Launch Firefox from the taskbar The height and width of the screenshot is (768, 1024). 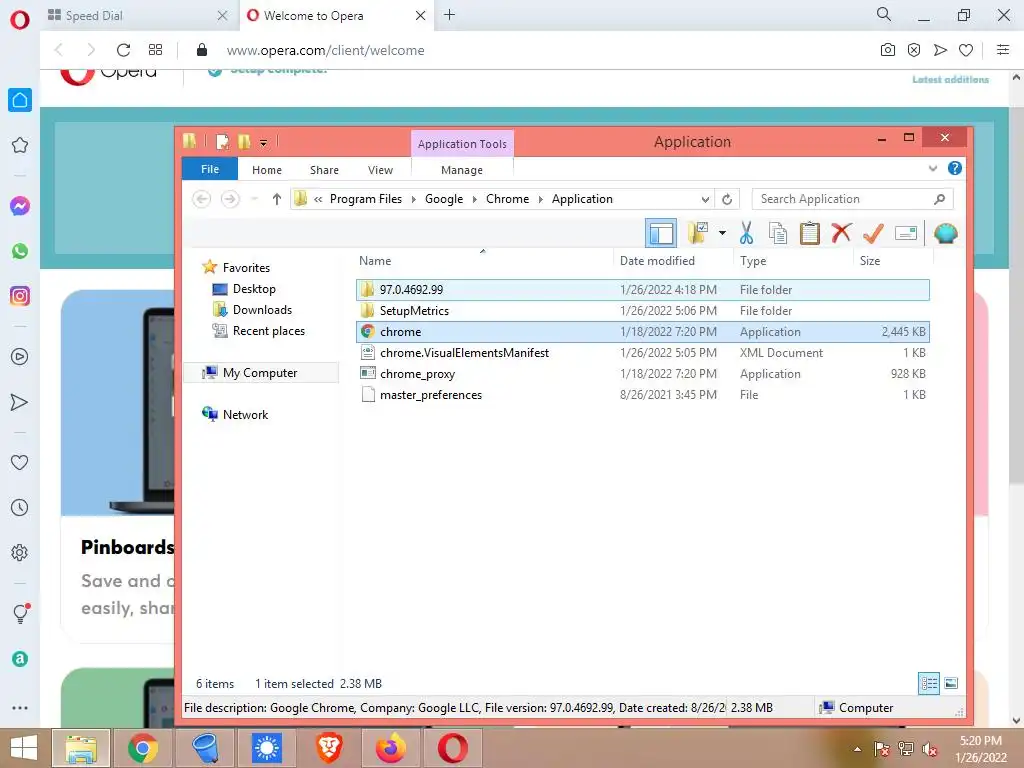pos(391,748)
